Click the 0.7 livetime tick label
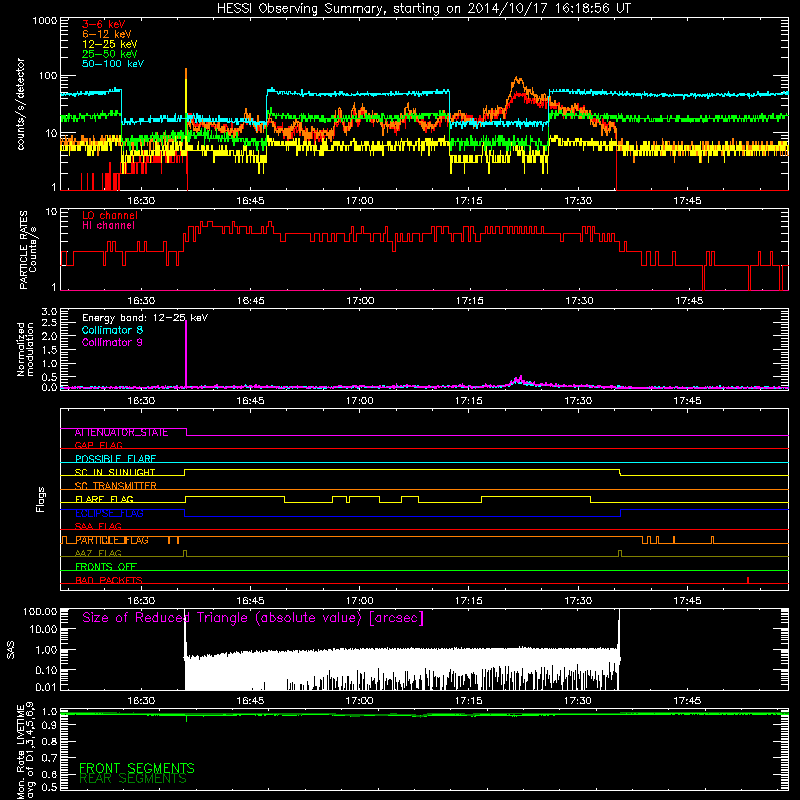The image size is (800, 800). tap(50, 758)
